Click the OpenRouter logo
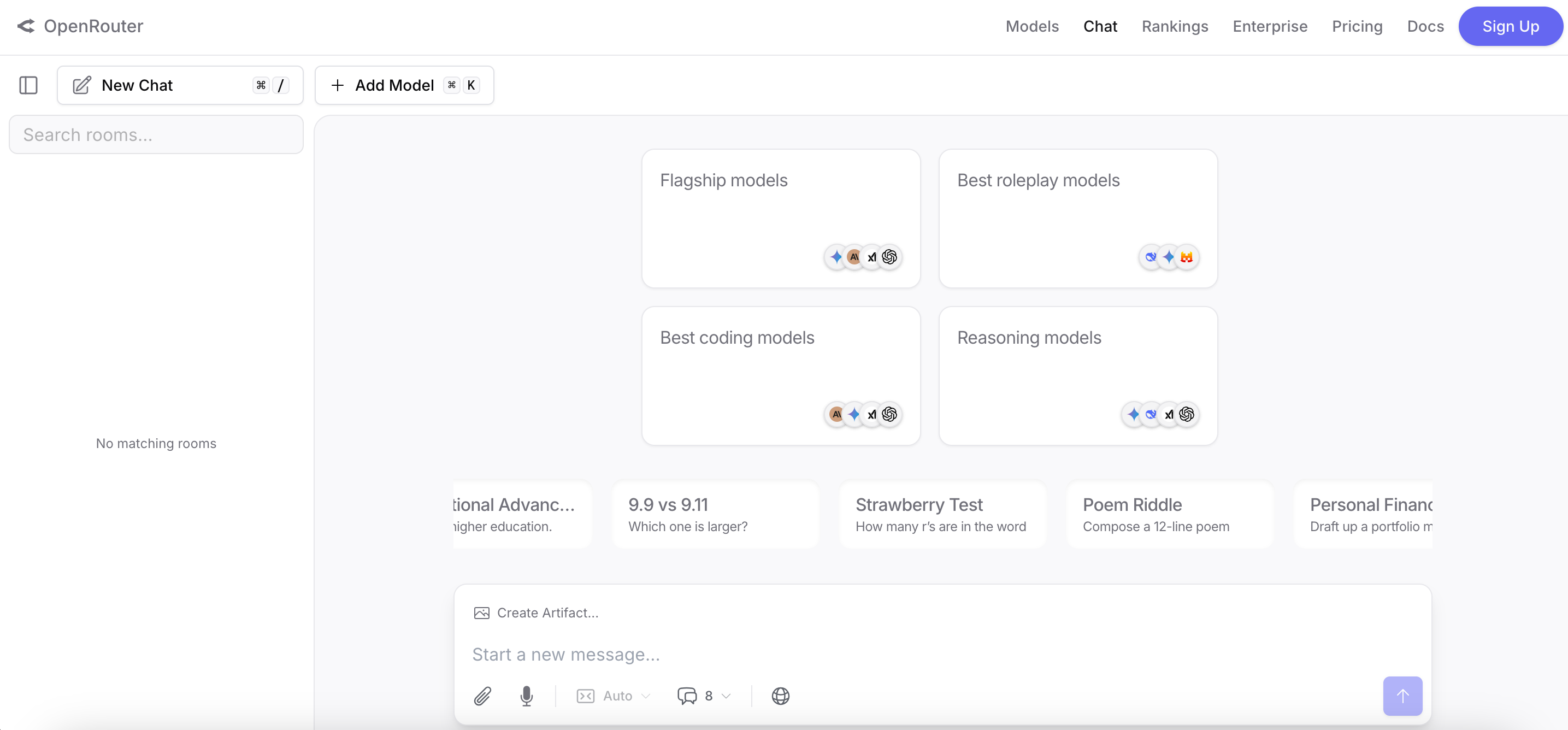The image size is (1568, 730). tap(80, 26)
